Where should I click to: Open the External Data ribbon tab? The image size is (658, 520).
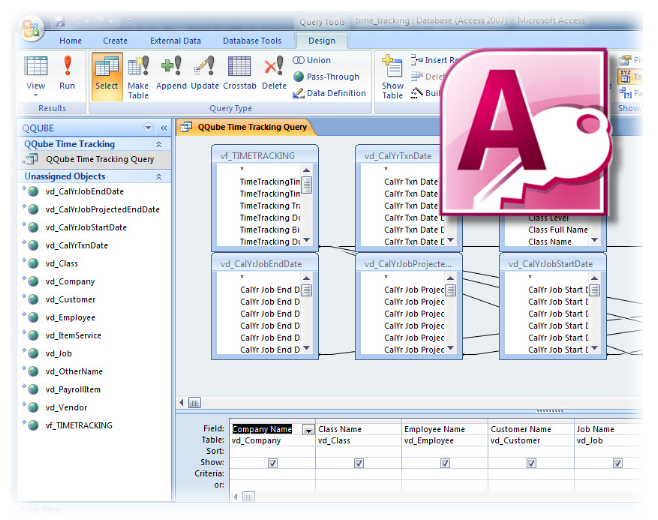pos(175,41)
